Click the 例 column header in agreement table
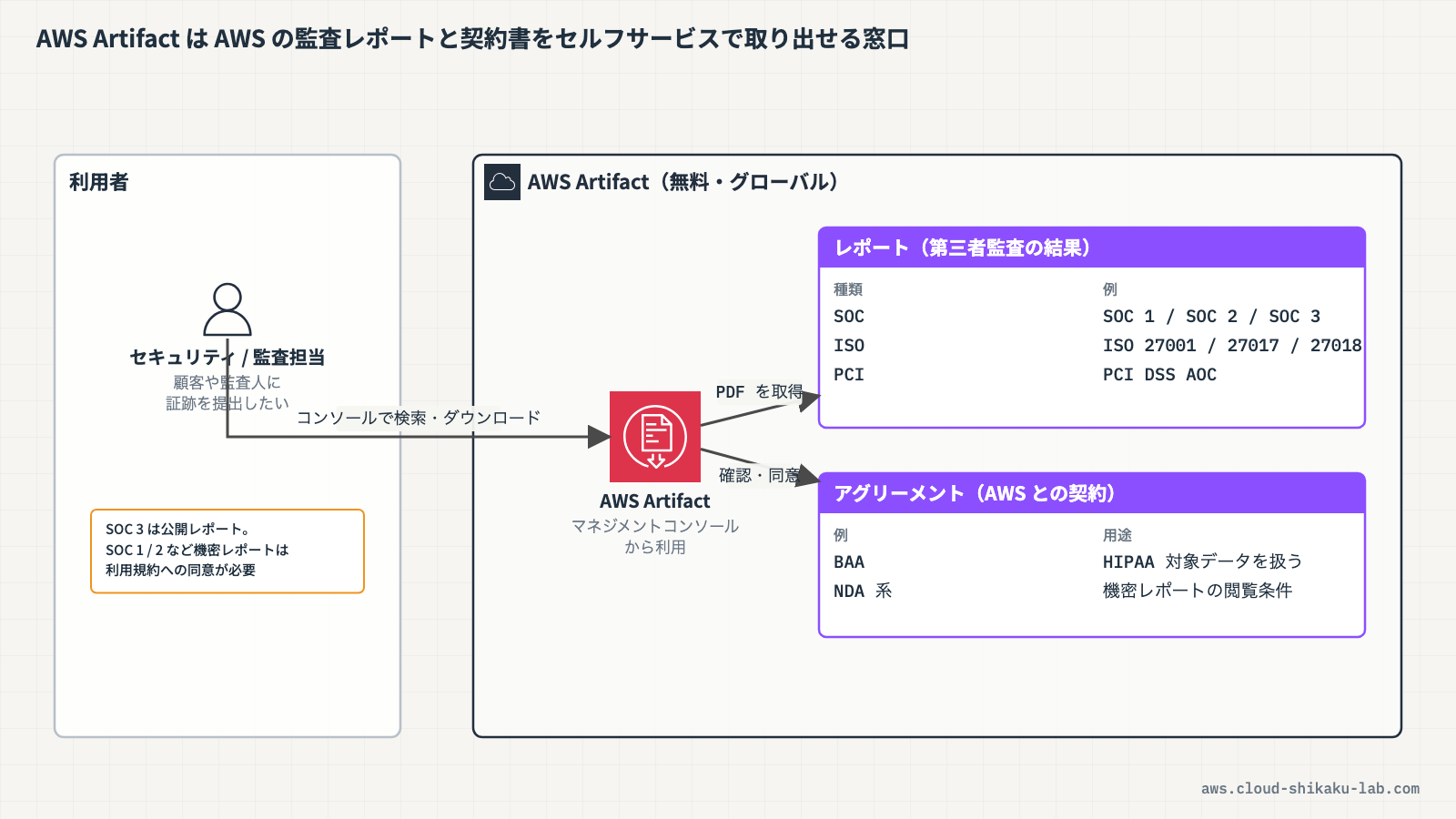 [x=841, y=535]
